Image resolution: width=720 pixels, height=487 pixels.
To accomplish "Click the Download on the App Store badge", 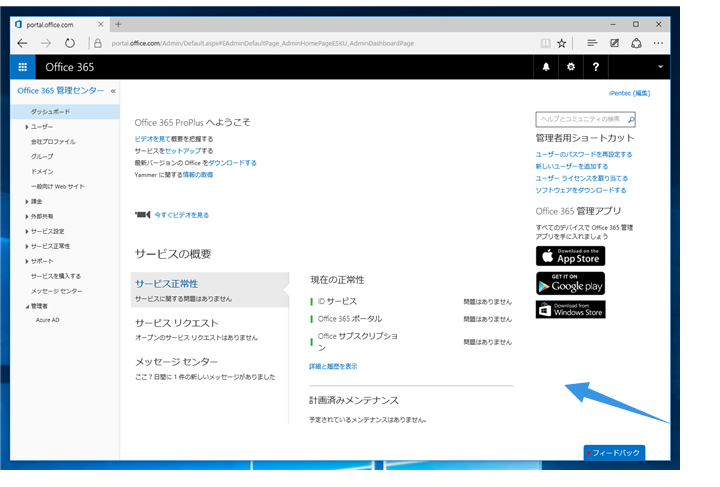I will tap(570, 256).
